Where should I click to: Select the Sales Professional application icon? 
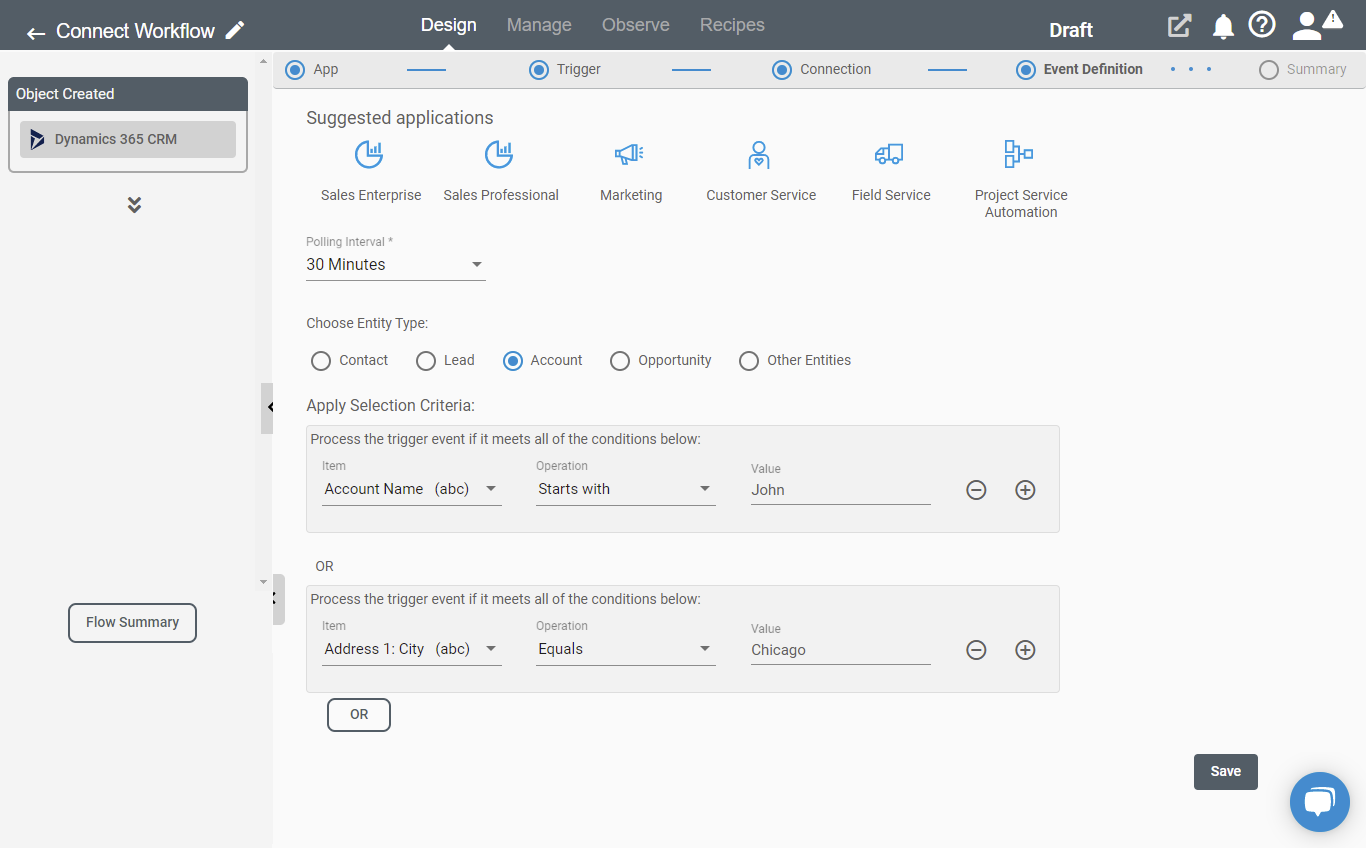coord(499,154)
